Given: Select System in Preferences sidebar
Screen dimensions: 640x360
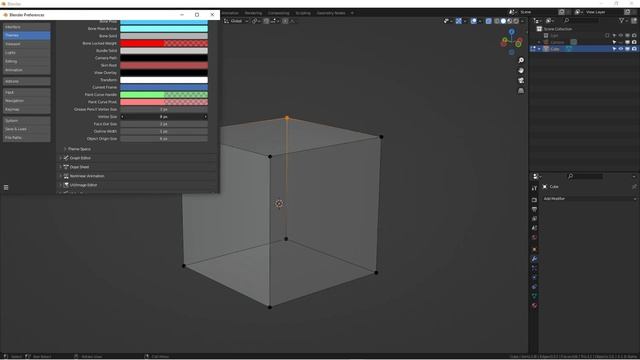Looking at the screenshot, I should click(x=27, y=121).
